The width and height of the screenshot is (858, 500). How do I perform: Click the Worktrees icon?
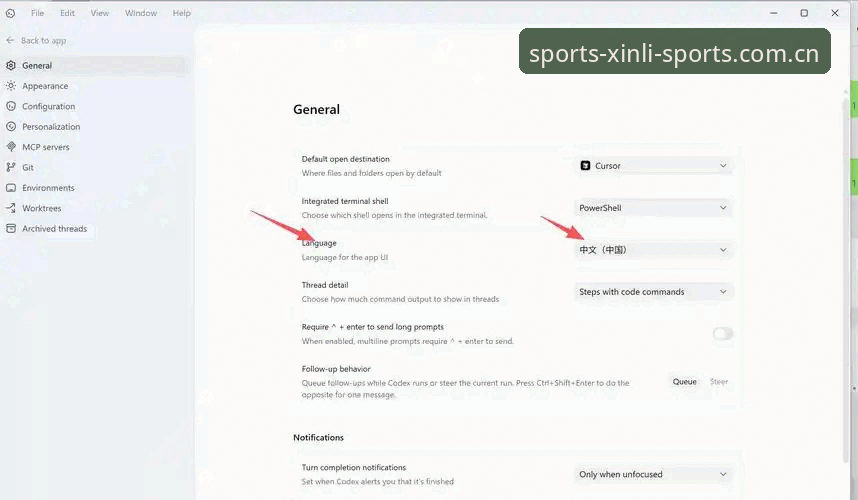11,208
